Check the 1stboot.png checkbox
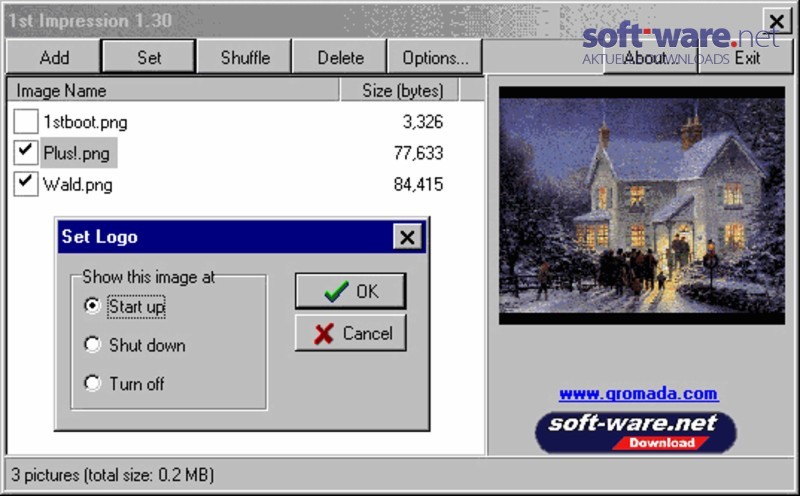800x496 pixels. [x=26, y=121]
